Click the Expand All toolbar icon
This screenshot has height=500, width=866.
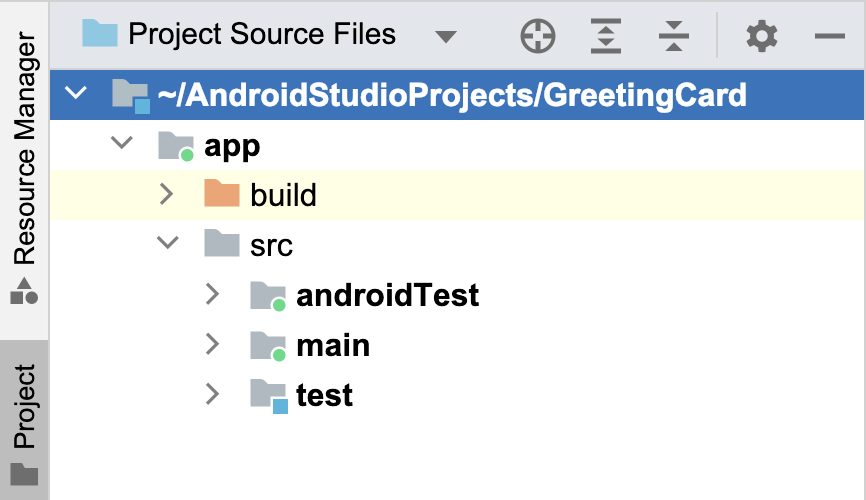(x=606, y=37)
